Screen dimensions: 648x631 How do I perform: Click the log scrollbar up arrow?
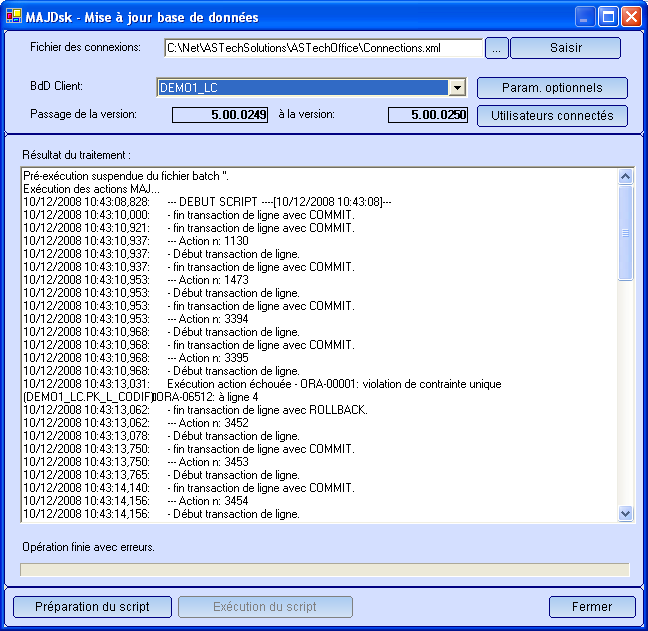pyautogui.click(x=625, y=176)
